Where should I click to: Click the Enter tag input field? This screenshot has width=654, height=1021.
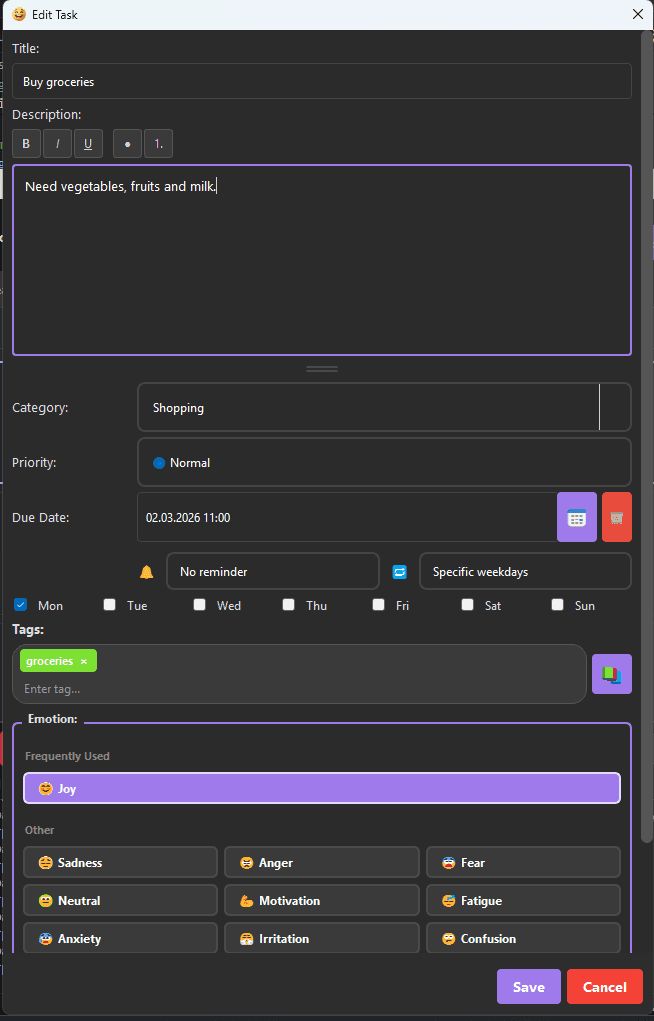click(300, 689)
